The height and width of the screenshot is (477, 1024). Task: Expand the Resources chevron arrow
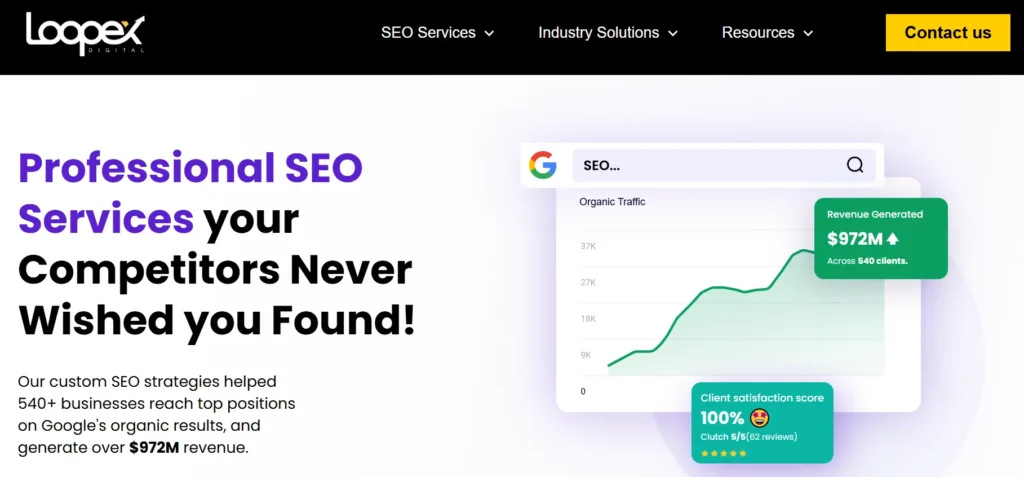808,33
